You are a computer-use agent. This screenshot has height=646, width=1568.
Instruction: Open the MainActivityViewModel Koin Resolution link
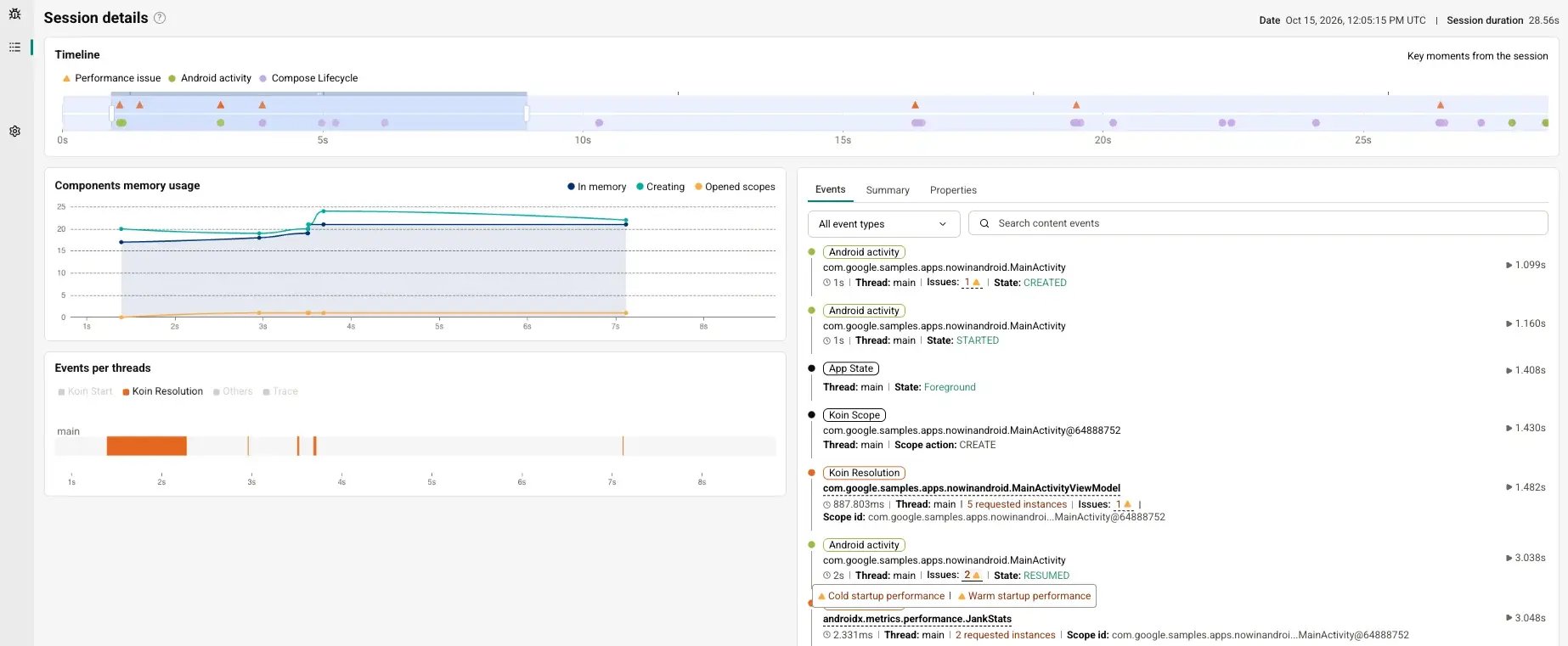click(971, 488)
